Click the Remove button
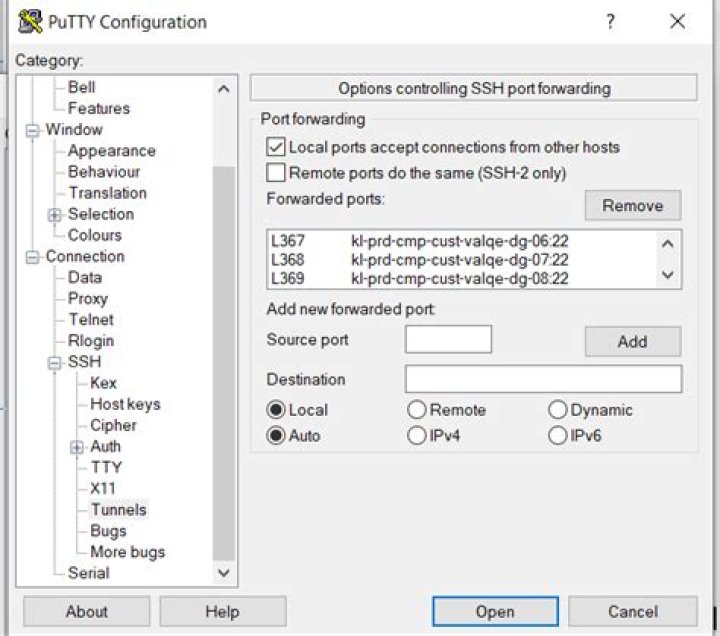720x636 pixels. click(x=633, y=205)
